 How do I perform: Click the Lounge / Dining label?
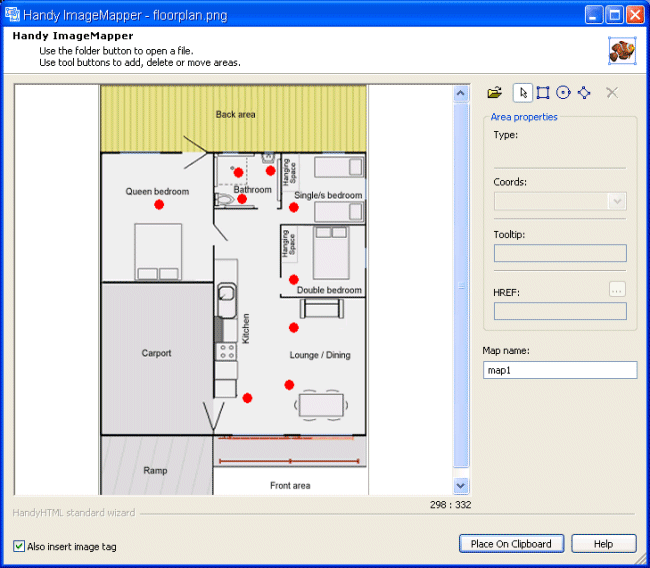point(320,355)
